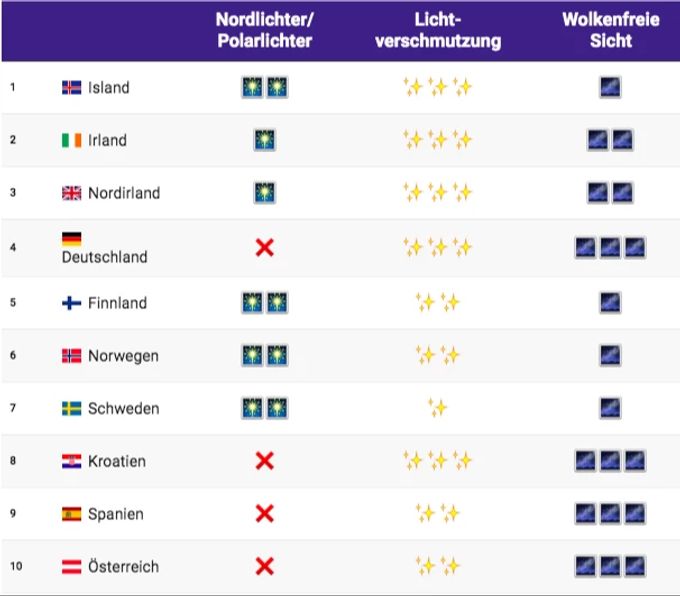Click the red X in Österreich row
This screenshot has width=680, height=596.
tap(265, 566)
